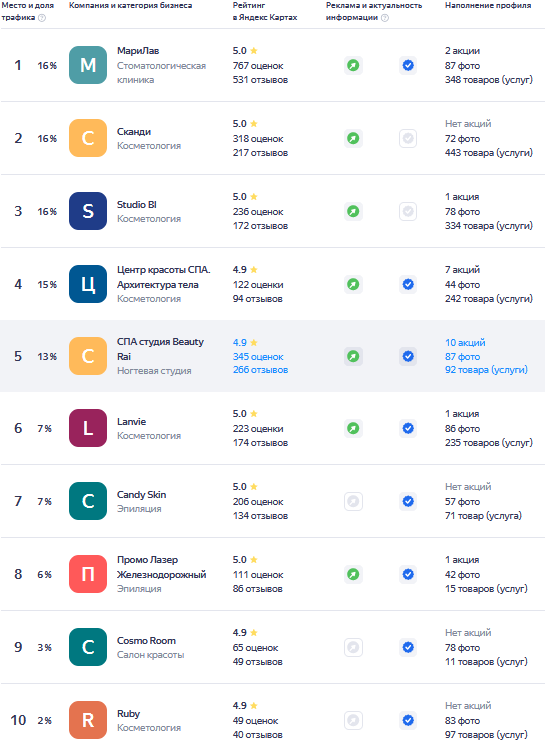Click the teal 'M' logo of МариЛав
Screen dimensions: 545x750
88,65
